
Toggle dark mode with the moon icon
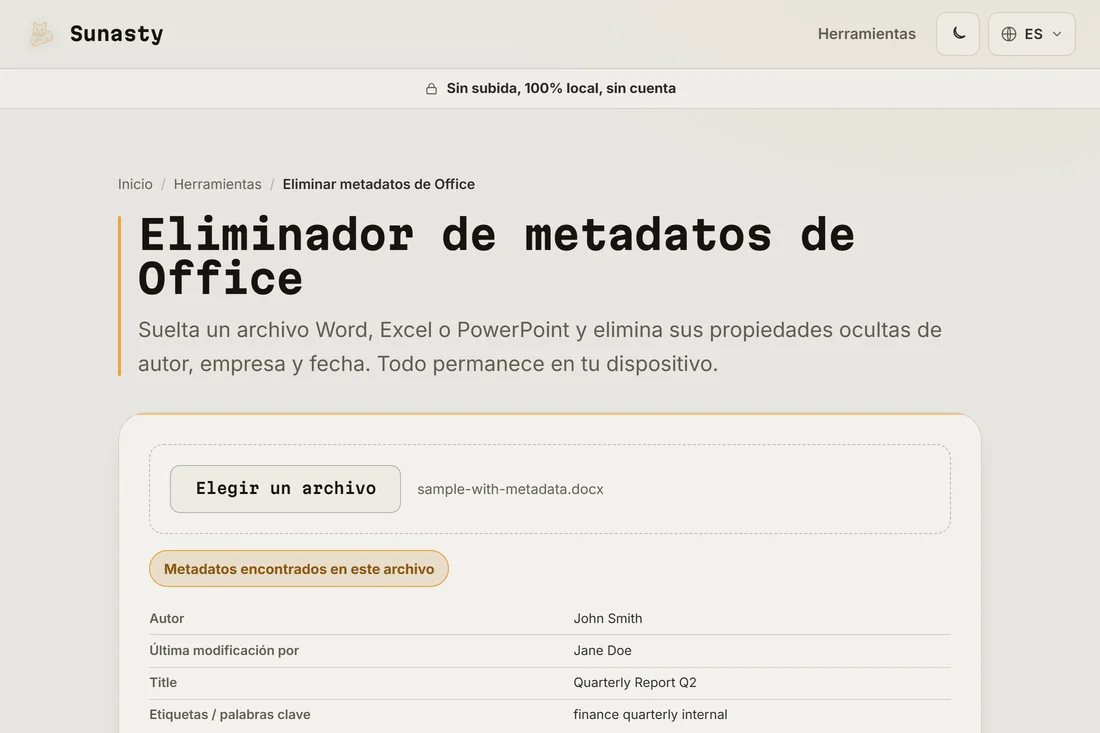pos(958,34)
